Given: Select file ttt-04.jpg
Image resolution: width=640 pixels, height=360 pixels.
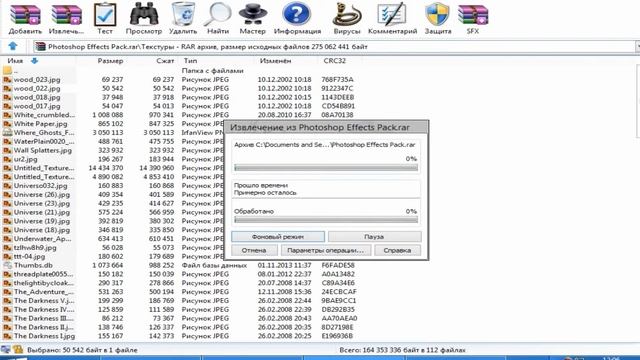Looking at the screenshot, I should click(x=29, y=256).
